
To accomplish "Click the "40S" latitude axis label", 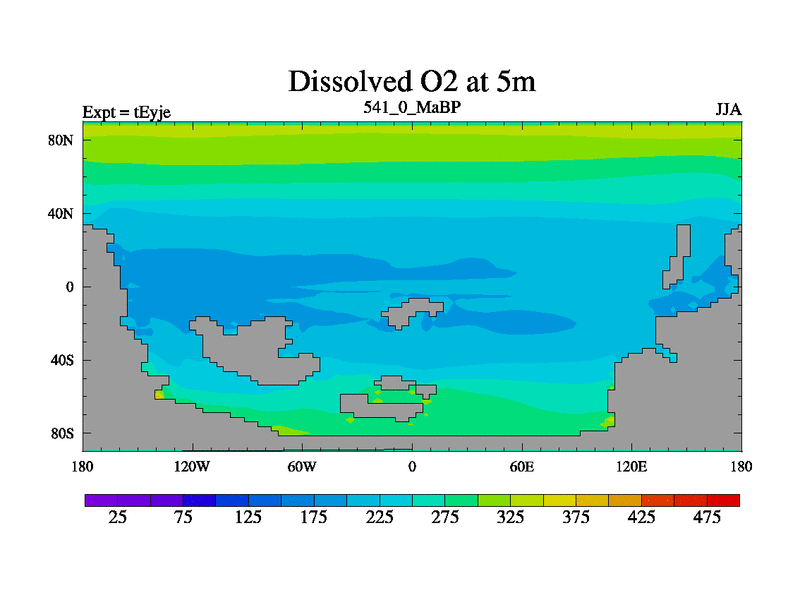I will pos(63,360).
